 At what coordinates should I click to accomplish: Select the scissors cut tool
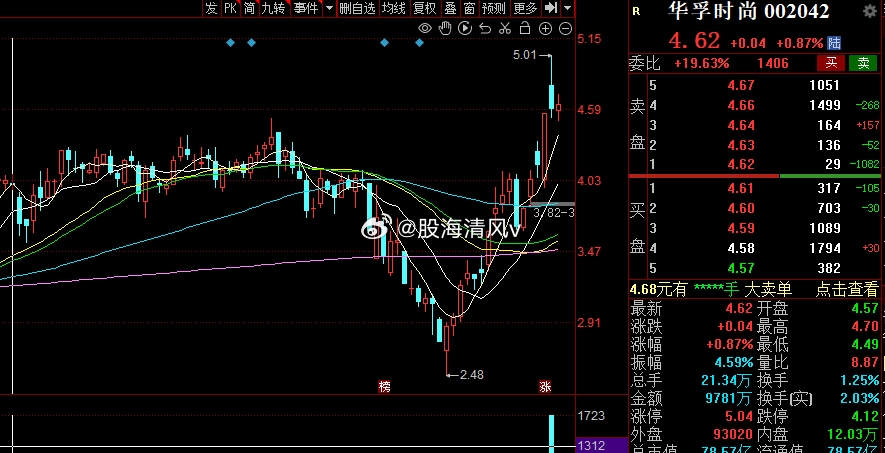pyautogui.click(x=505, y=28)
